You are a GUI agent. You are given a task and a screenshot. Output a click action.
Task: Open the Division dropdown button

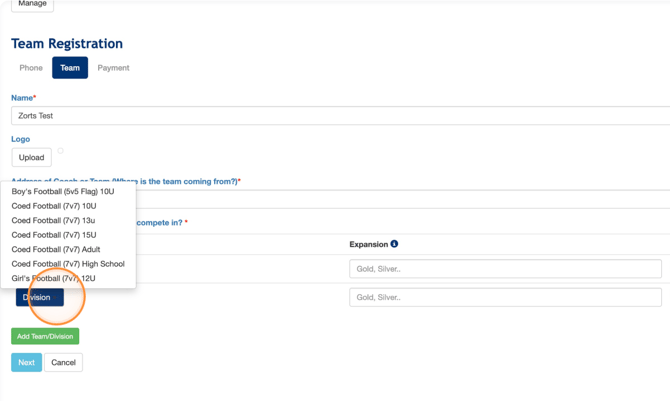coord(39,297)
